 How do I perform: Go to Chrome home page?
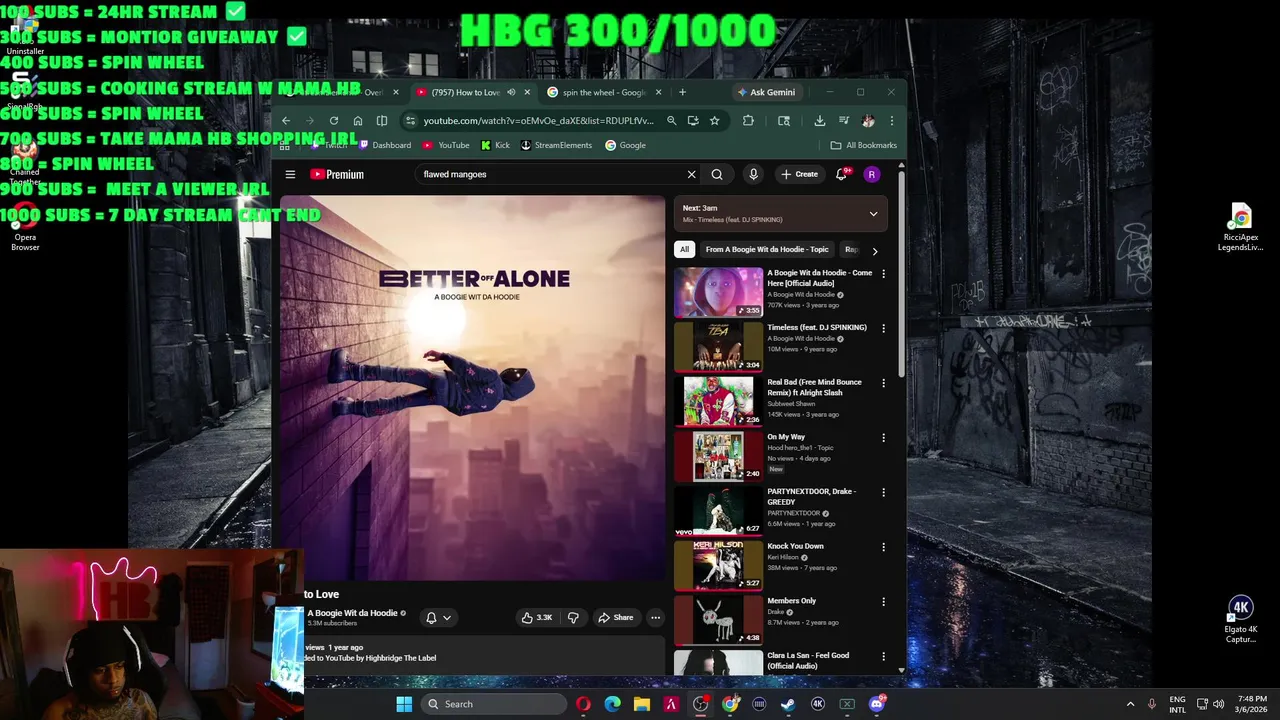358,120
